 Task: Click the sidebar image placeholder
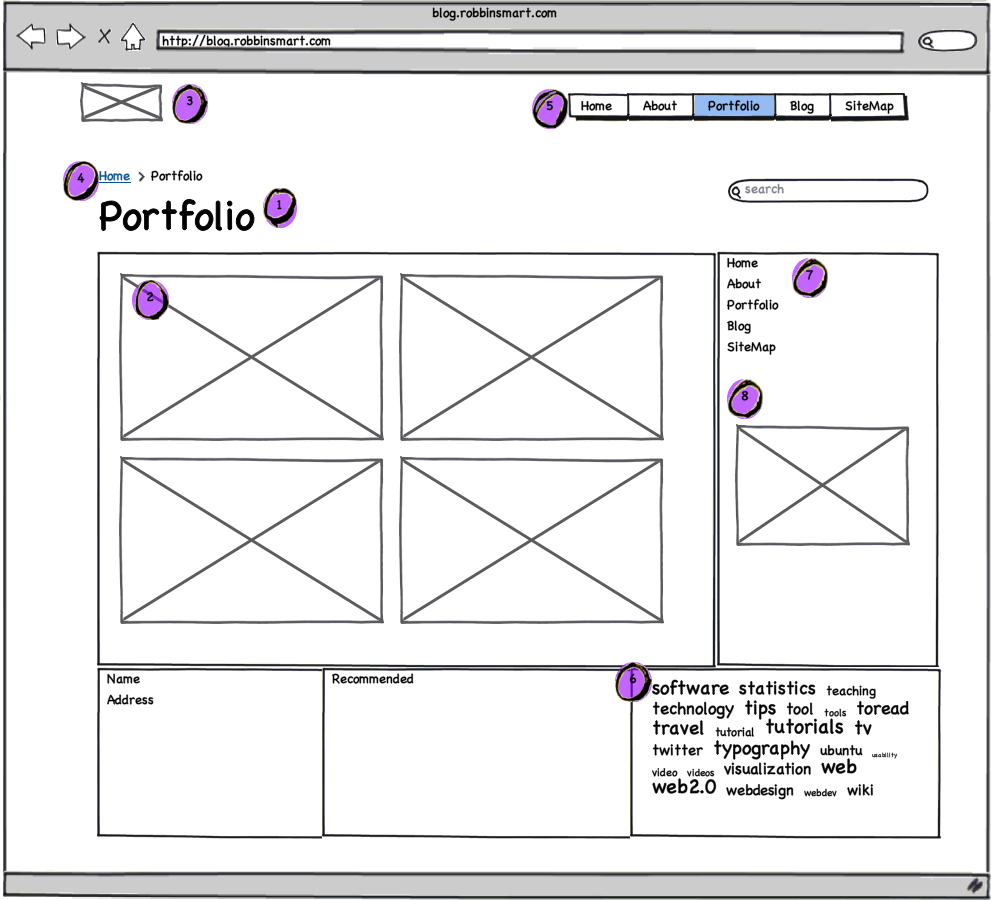click(x=822, y=486)
